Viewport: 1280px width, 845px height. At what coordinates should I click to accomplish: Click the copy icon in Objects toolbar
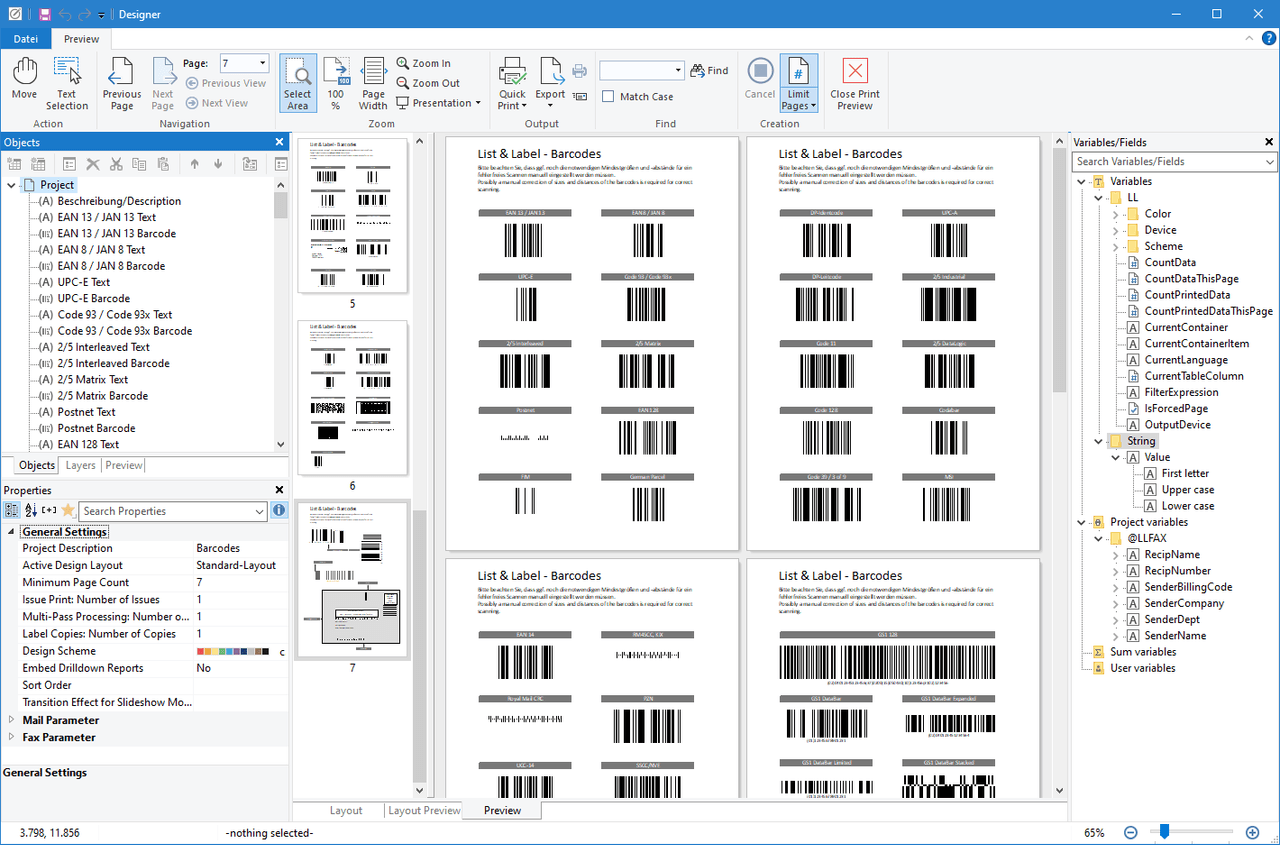(138, 164)
